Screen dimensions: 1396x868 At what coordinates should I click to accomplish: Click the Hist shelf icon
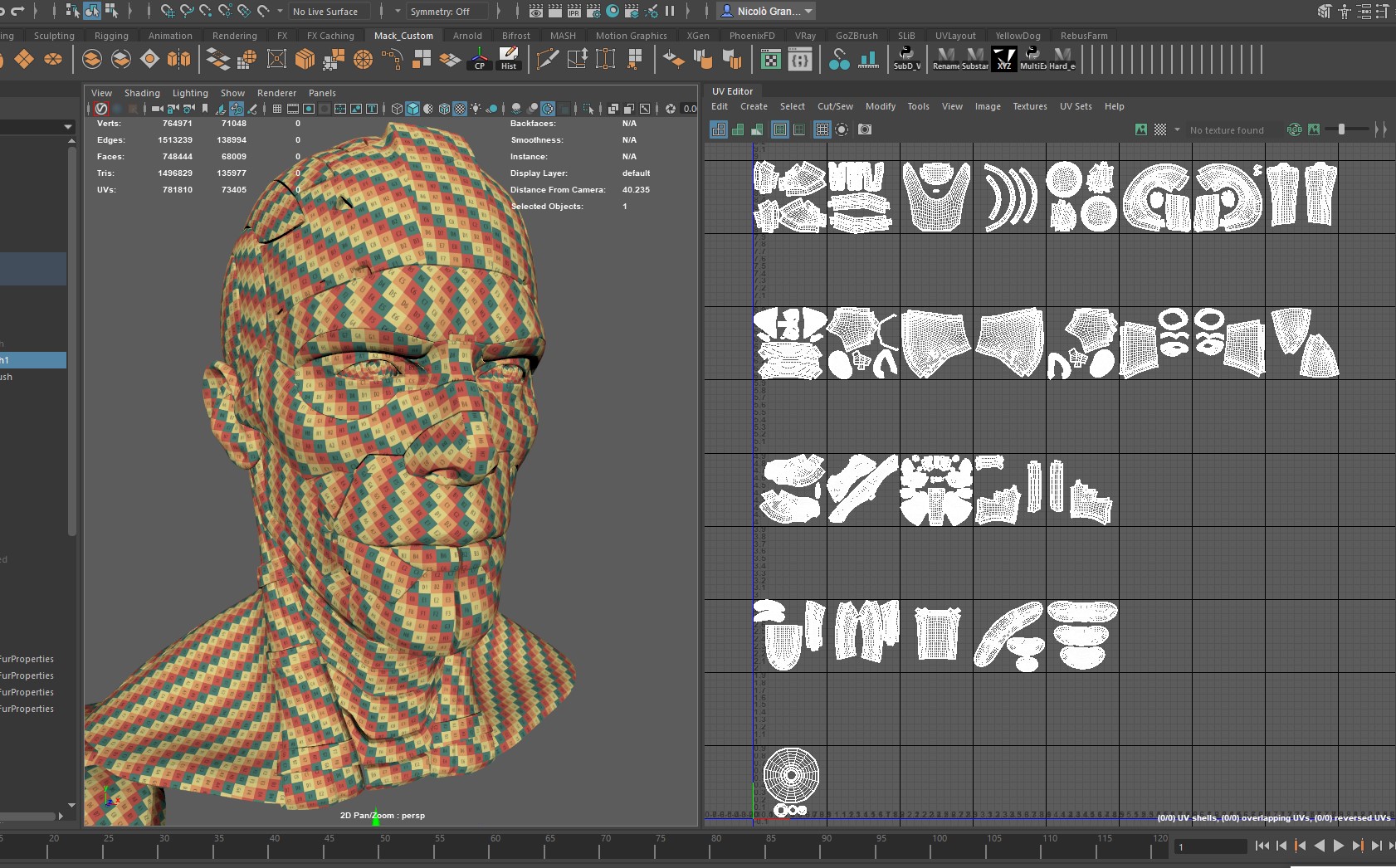coord(509,59)
